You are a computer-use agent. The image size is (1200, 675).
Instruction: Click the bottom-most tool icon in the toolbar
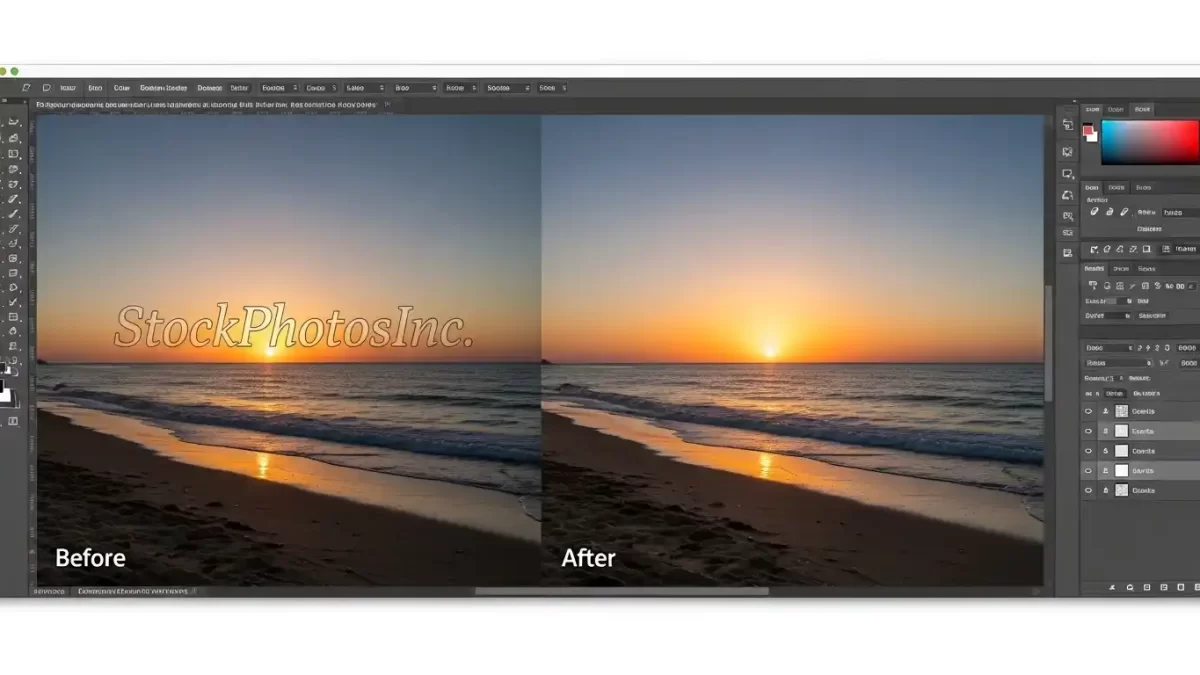pos(14,420)
